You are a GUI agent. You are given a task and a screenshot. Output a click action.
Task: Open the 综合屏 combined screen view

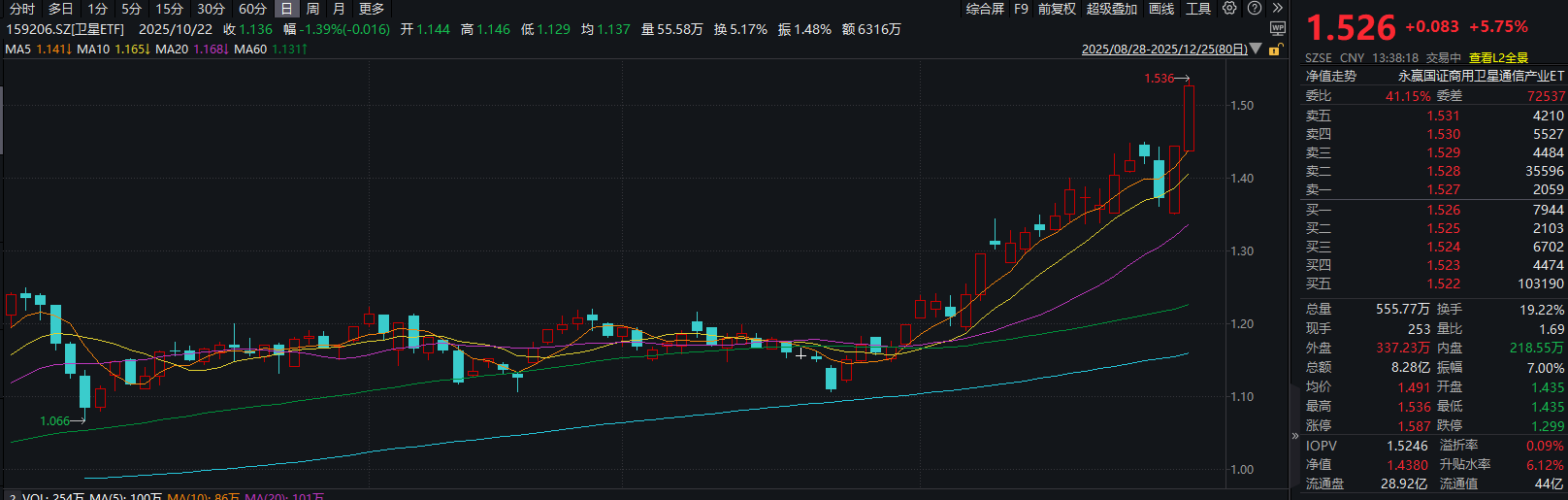[985, 9]
